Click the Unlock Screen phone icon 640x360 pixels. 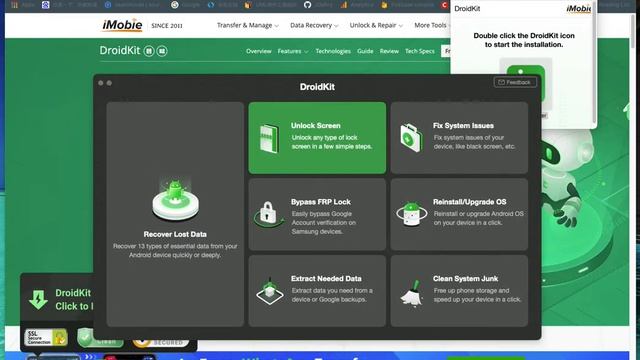pyautogui.click(x=269, y=139)
